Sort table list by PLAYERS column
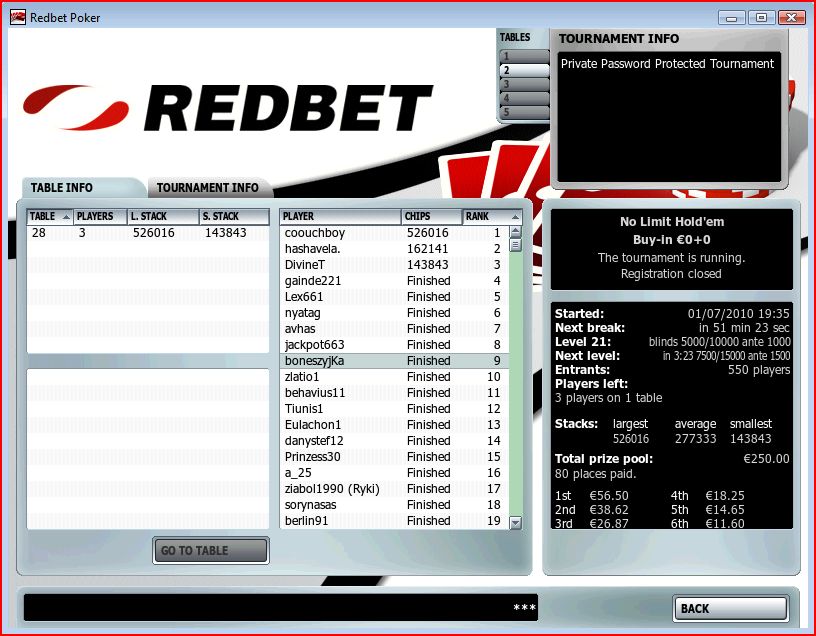 coord(100,217)
